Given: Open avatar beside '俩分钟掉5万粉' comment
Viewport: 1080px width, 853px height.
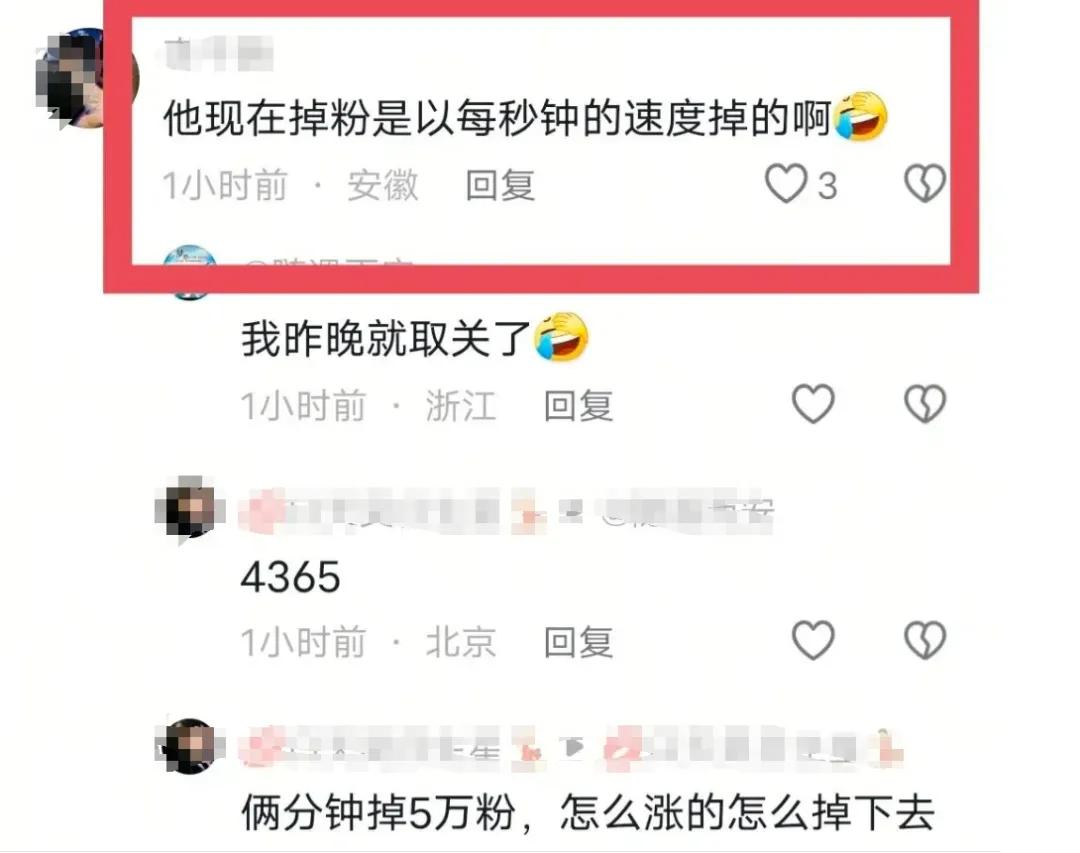Looking at the screenshot, I should coord(189,746).
